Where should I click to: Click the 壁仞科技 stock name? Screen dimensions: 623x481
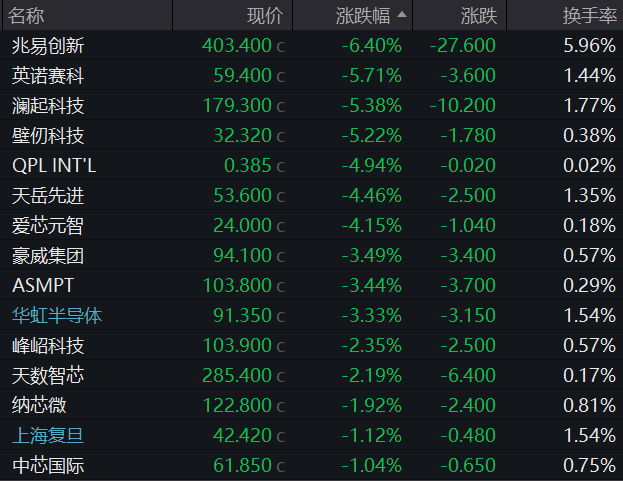click(x=48, y=135)
